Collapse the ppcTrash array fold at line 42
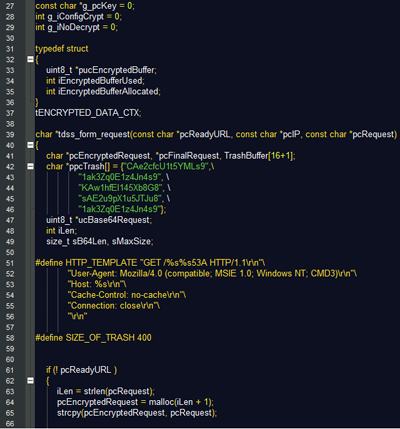This screenshot has width=400, height=429. pyautogui.click(x=30, y=166)
